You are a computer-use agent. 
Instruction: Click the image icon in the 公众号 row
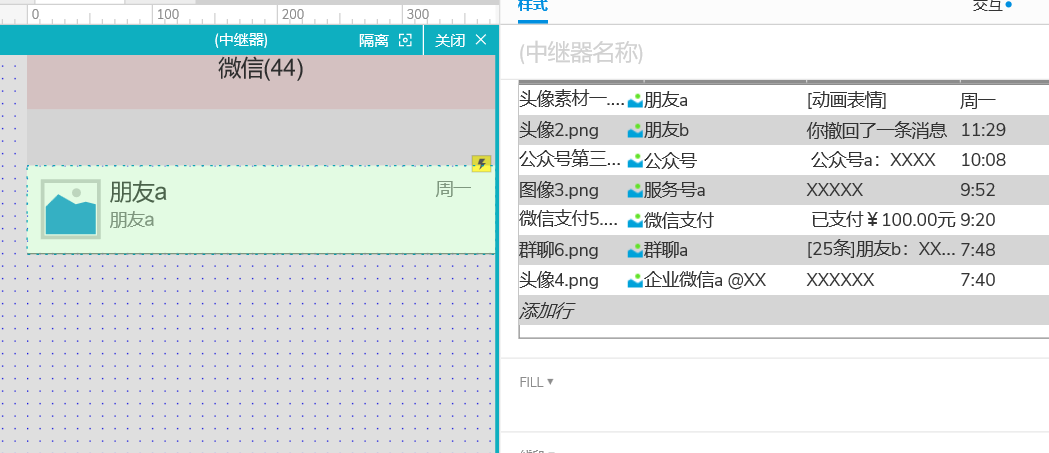click(635, 161)
